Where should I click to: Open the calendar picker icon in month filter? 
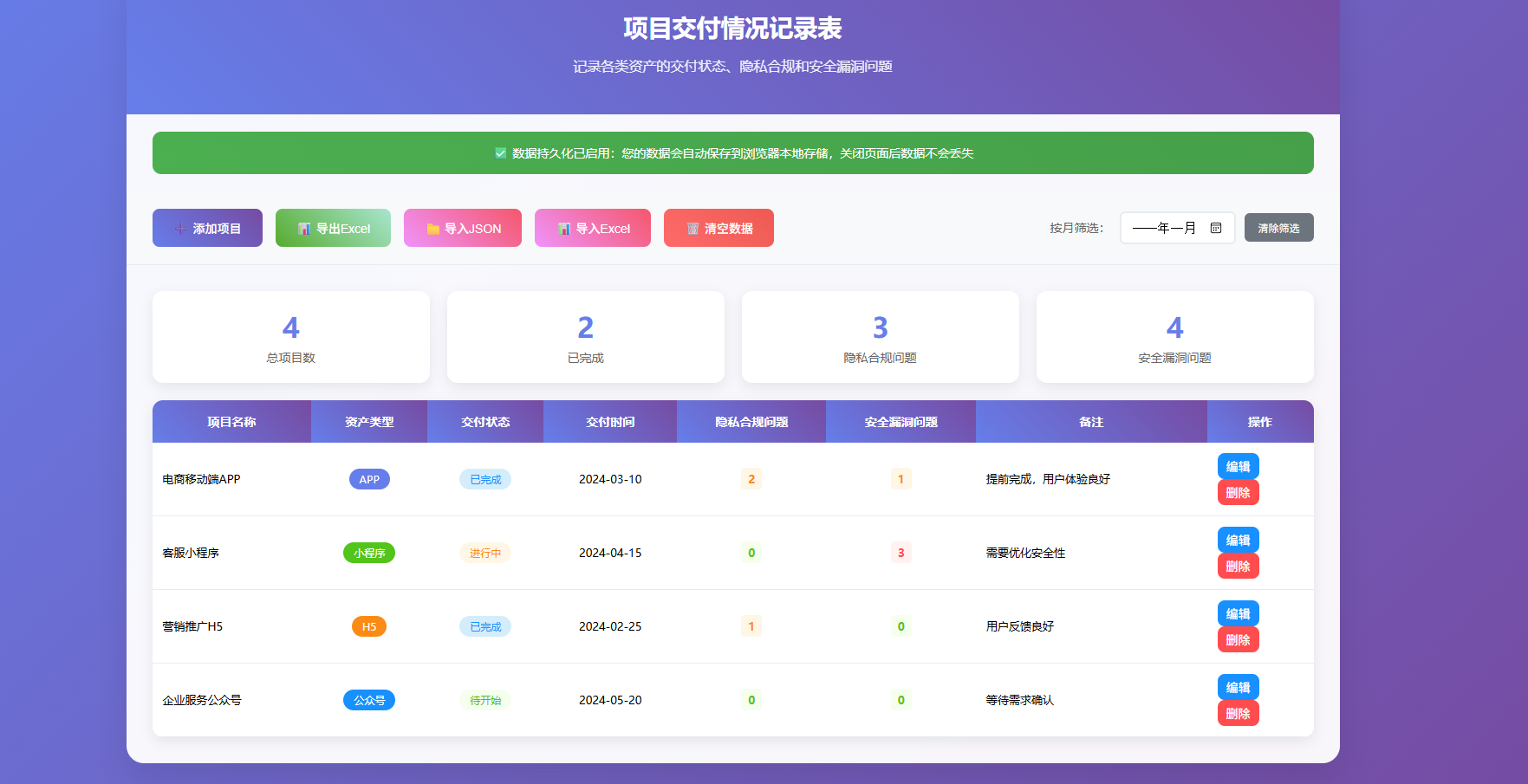click(1216, 228)
